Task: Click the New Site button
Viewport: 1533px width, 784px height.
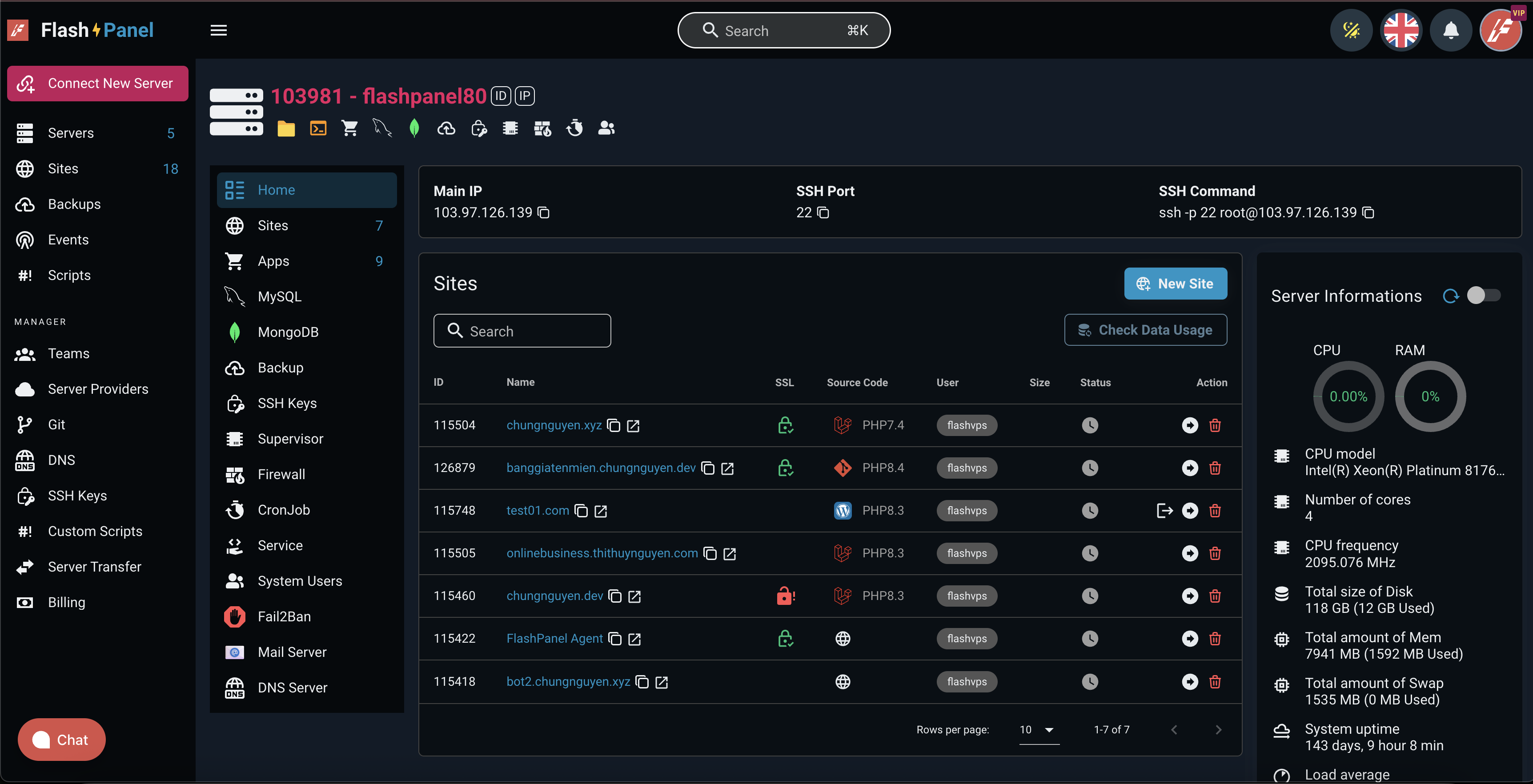Action: coord(1175,284)
